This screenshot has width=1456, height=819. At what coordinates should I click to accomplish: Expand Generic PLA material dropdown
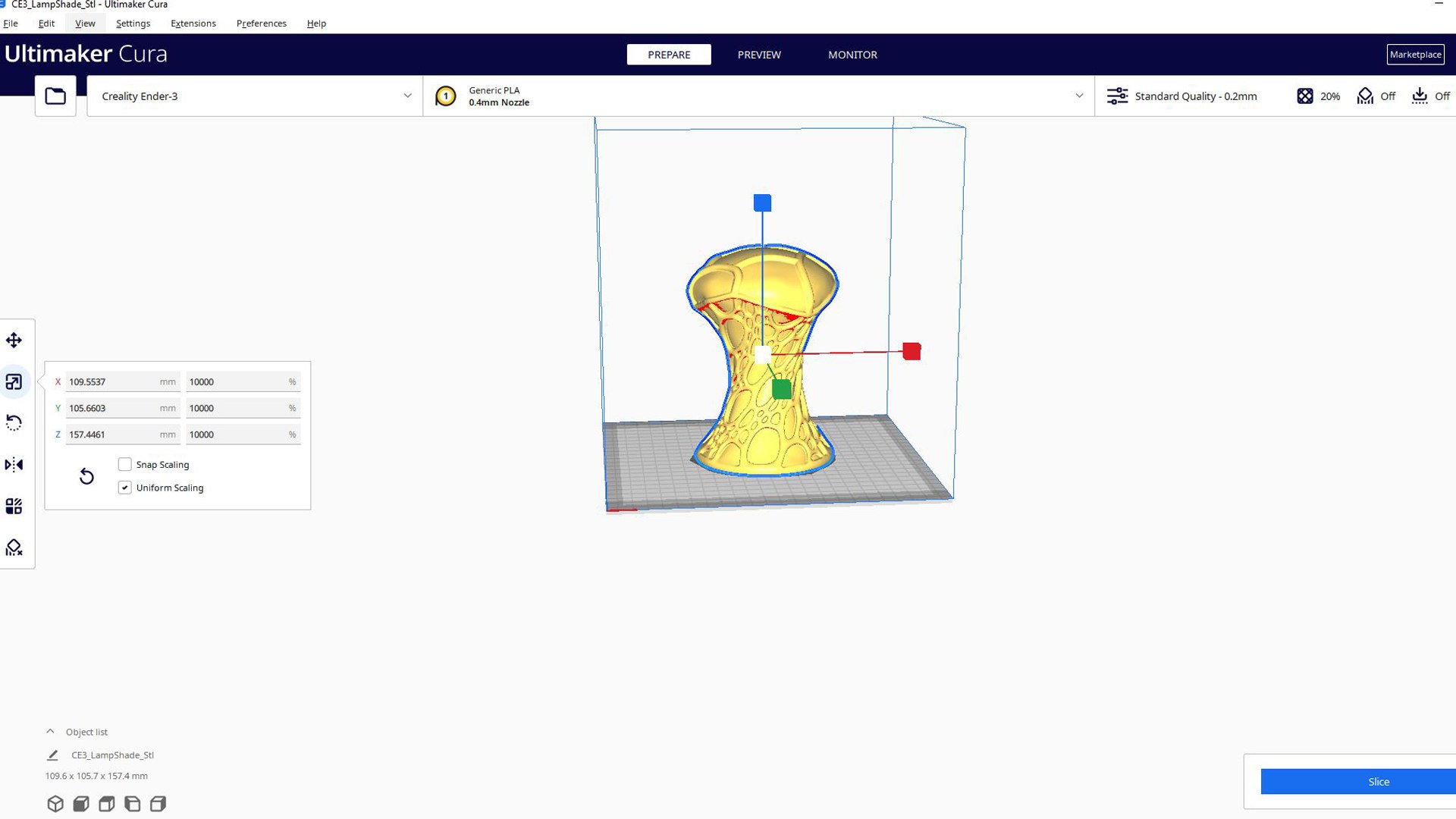click(758, 96)
